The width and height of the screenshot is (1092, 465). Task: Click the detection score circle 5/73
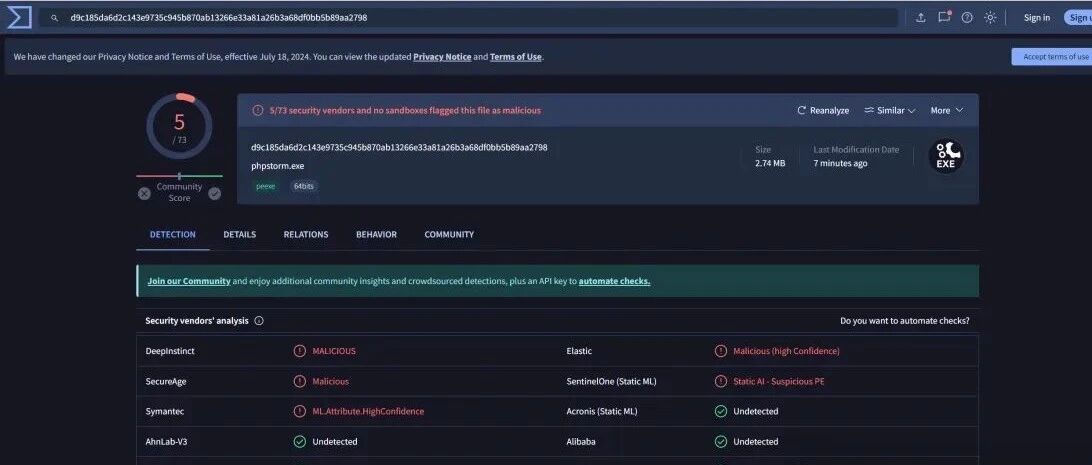tap(179, 126)
